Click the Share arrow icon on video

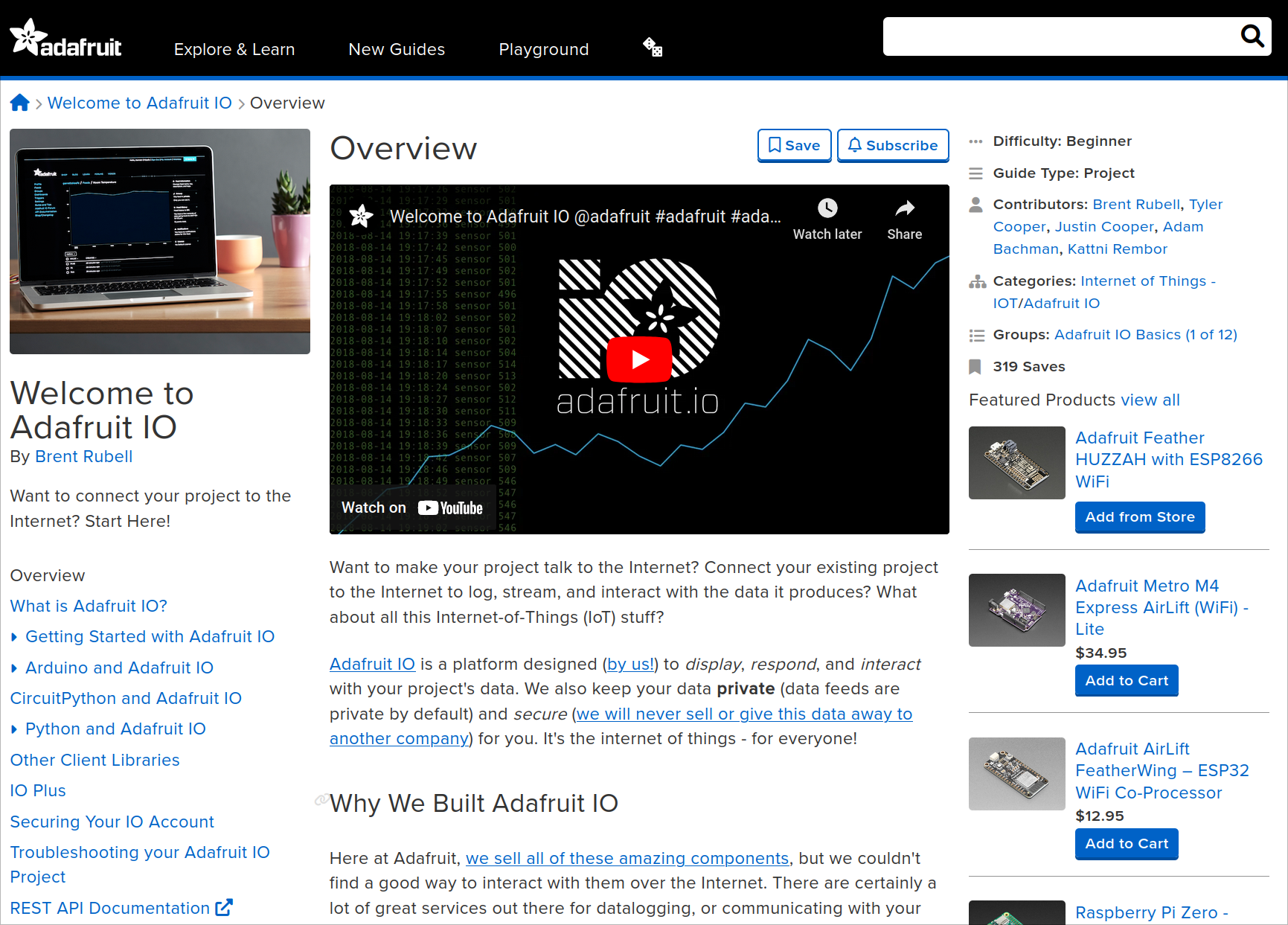(x=905, y=208)
